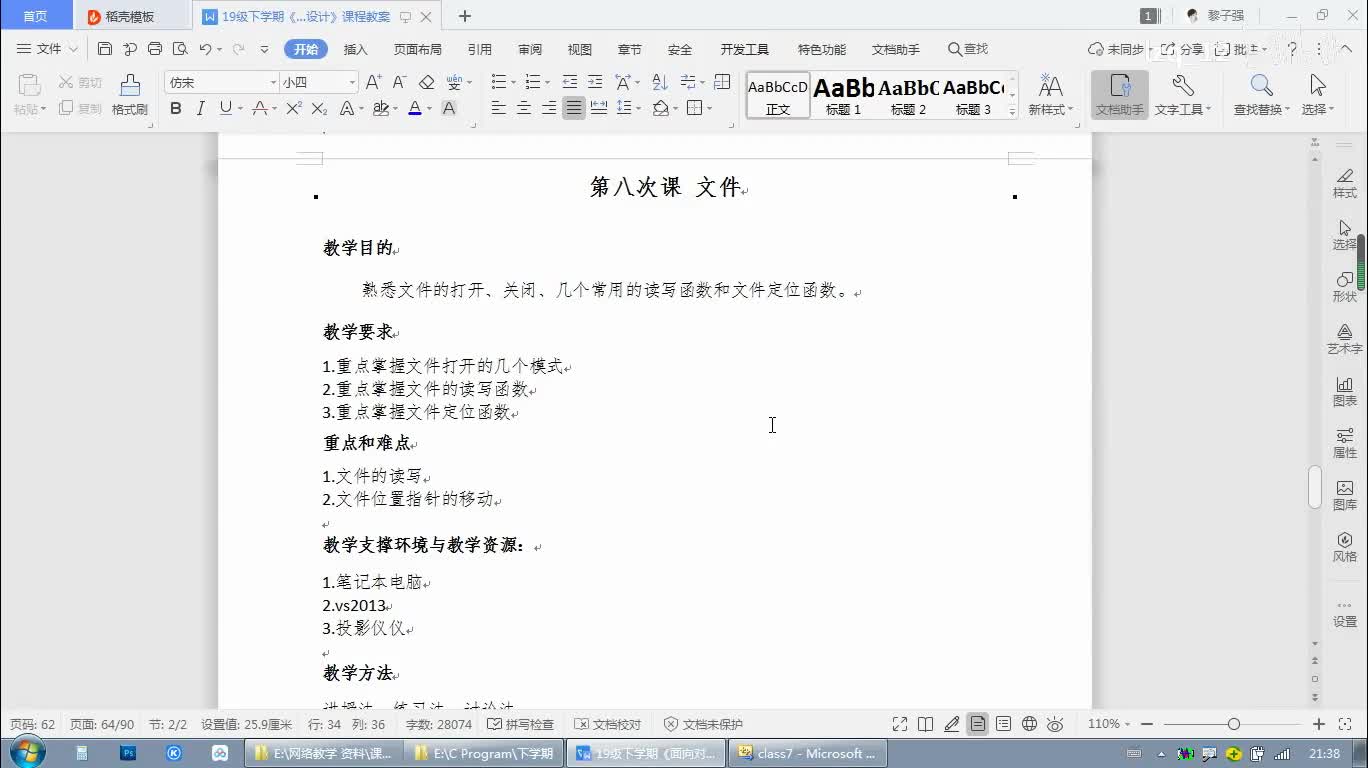Open the Windows Start menu orb

pos(26,752)
